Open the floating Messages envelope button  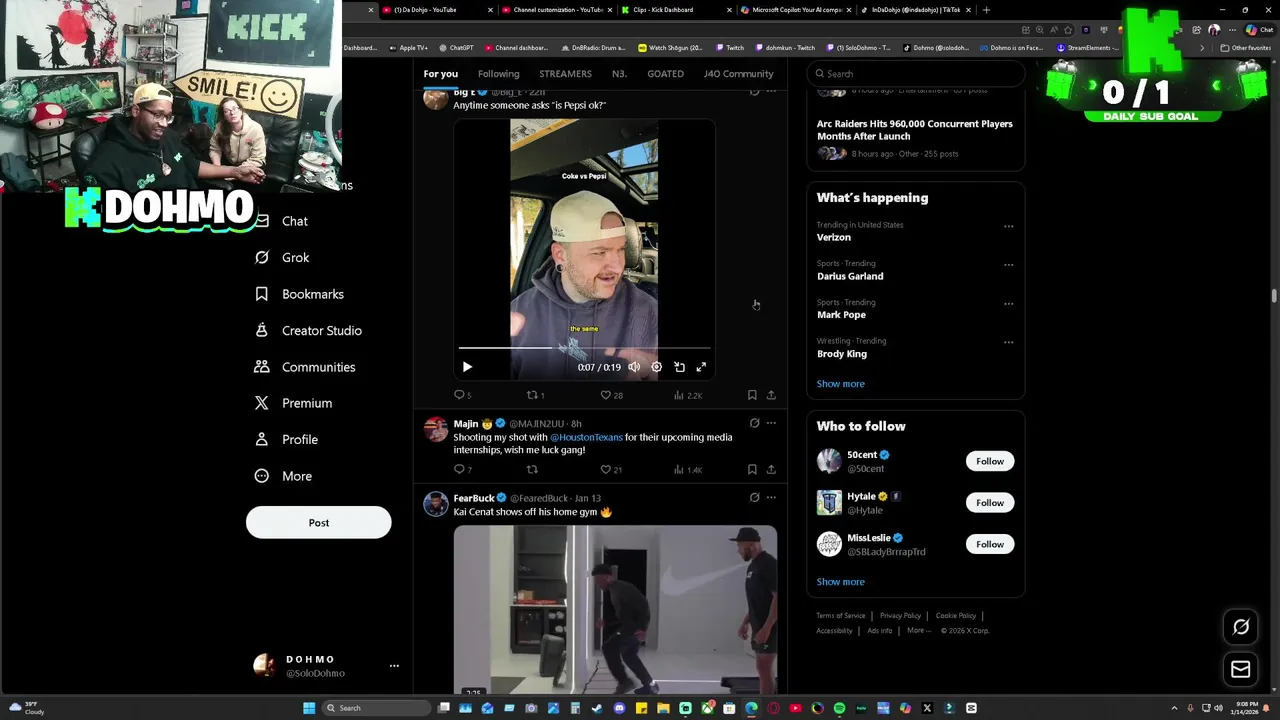(x=1241, y=669)
